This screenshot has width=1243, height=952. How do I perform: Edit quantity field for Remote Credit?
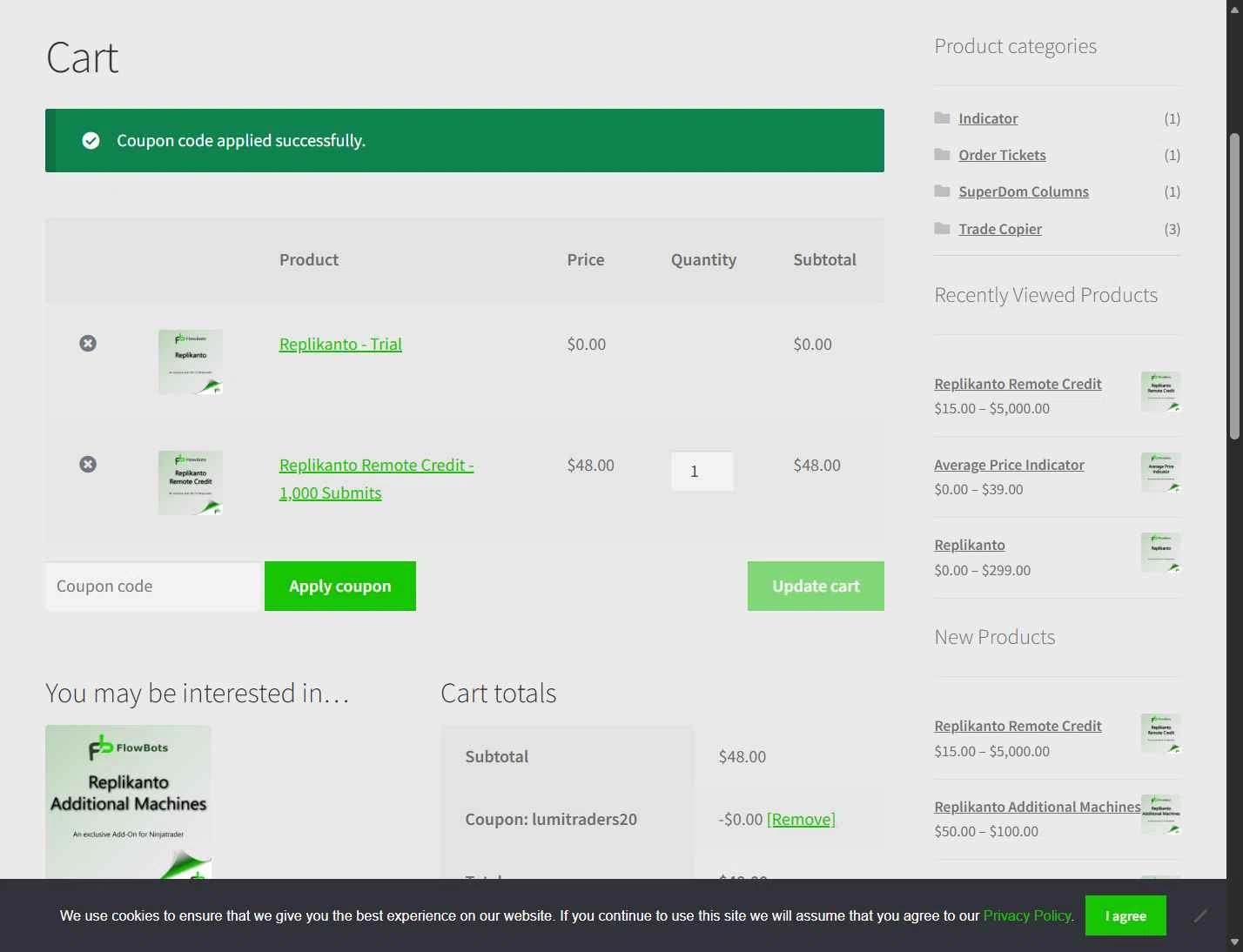pyautogui.click(x=702, y=471)
